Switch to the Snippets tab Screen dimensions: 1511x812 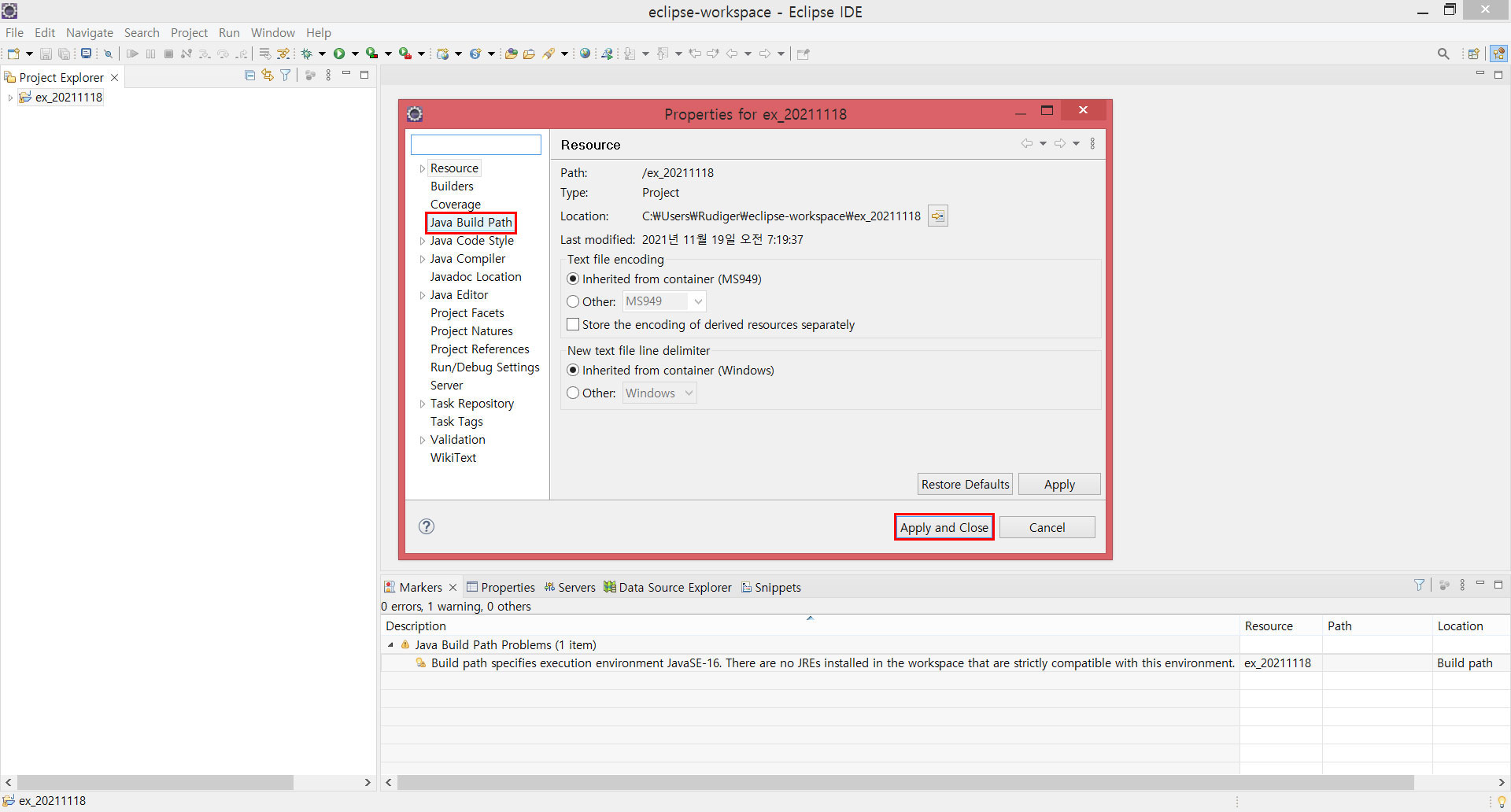coord(771,587)
